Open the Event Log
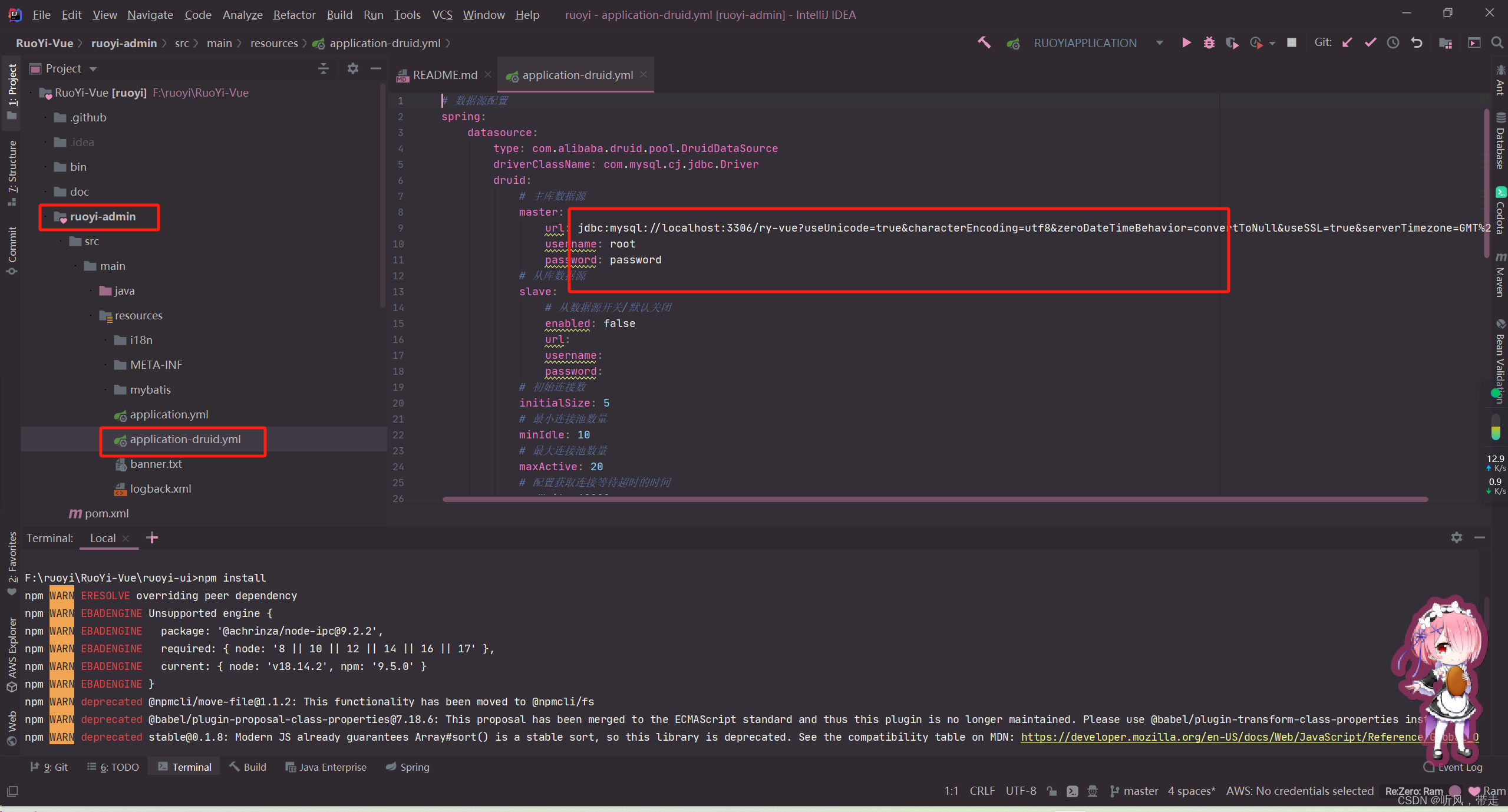Image resolution: width=1508 pixels, height=812 pixels. [x=1453, y=767]
